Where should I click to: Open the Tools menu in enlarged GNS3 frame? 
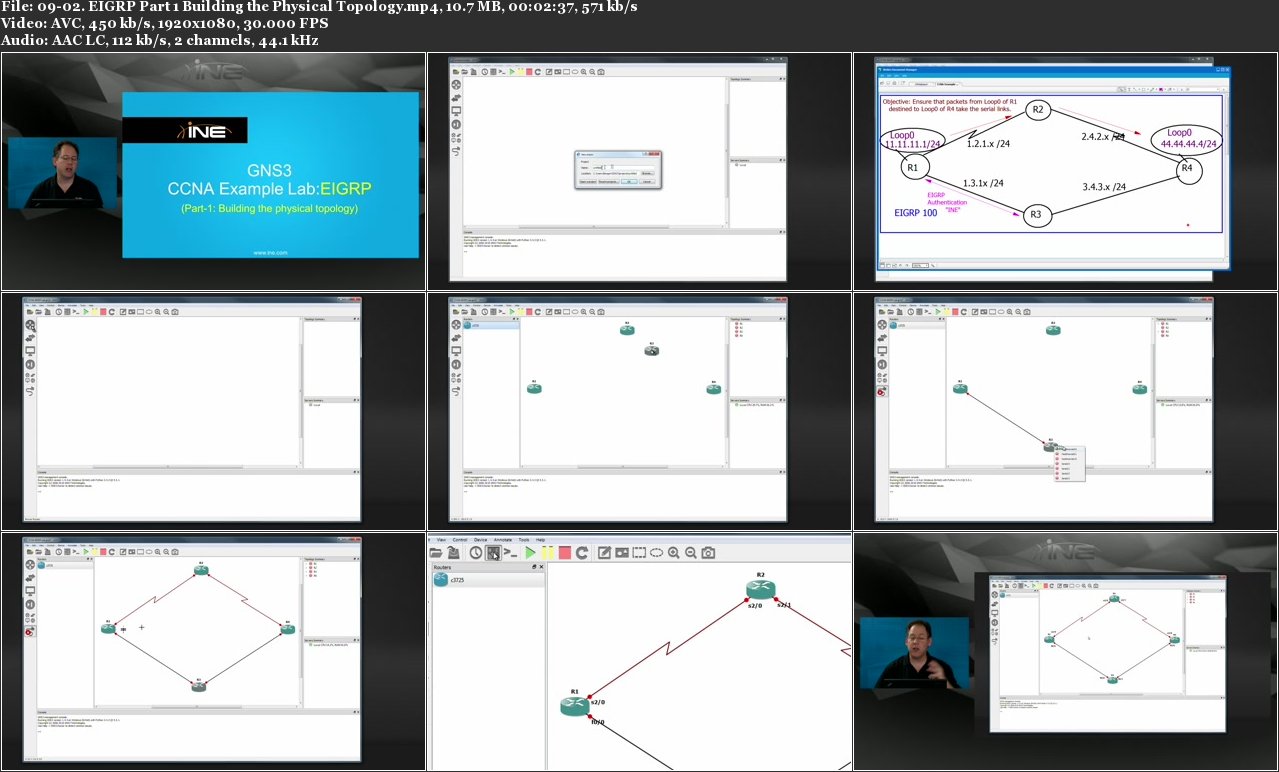(524, 540)
